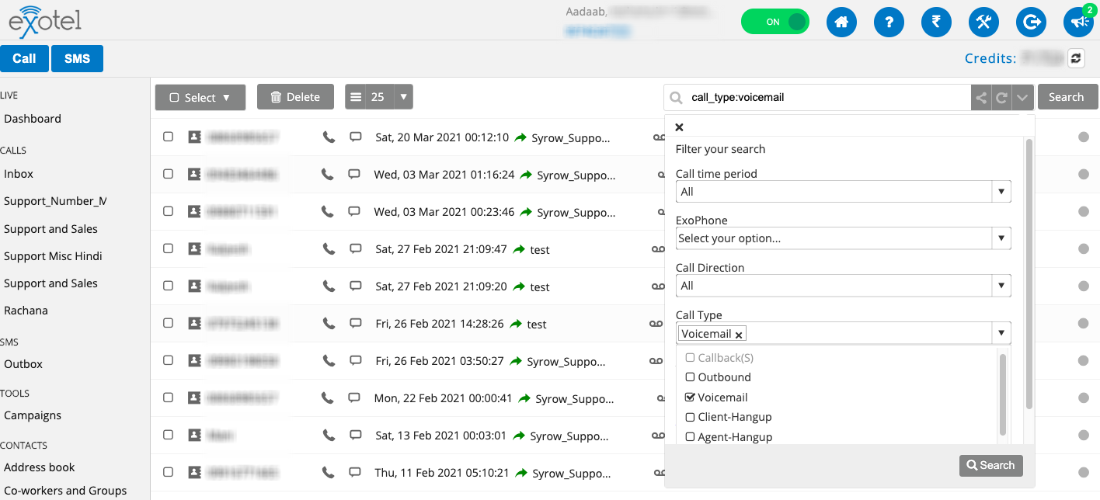Select checkbox for 20 Mar 2021 00:12:10 row
The width and height of the screenshot is (1100, 500).
(x=168, y=137)
